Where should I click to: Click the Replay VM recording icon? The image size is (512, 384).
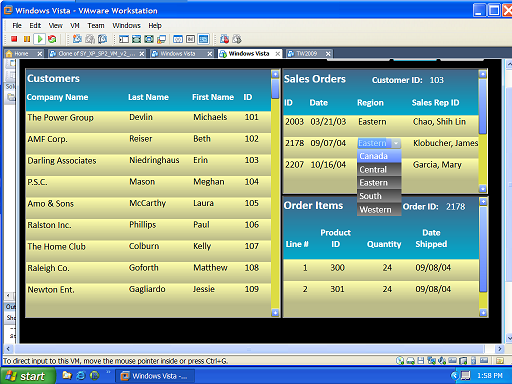[237, 39]
